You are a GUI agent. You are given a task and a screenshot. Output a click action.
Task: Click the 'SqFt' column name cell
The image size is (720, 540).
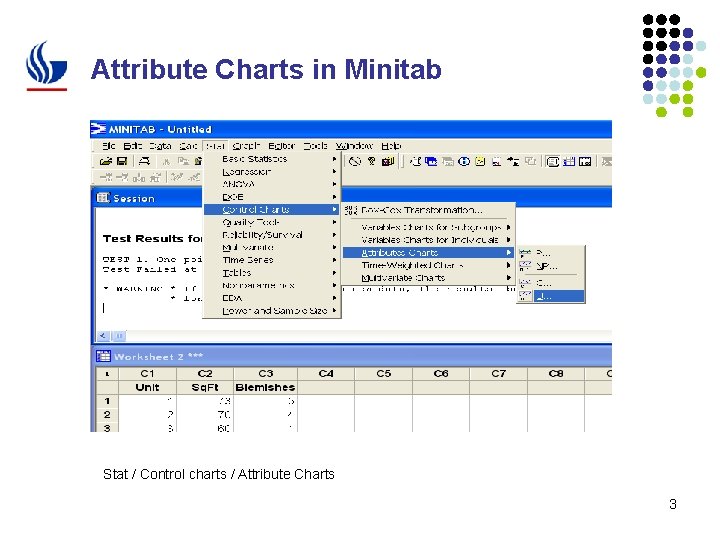pyautogui.click(x=205, y=387)
